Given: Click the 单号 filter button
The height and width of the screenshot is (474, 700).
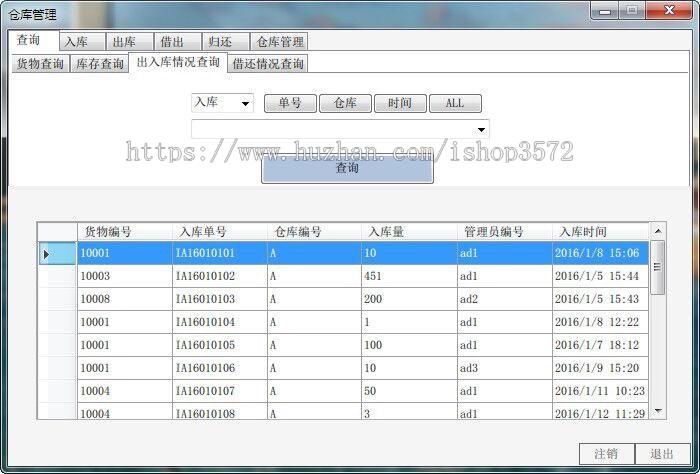Looking at the screenshot, I should pos(290,103).
